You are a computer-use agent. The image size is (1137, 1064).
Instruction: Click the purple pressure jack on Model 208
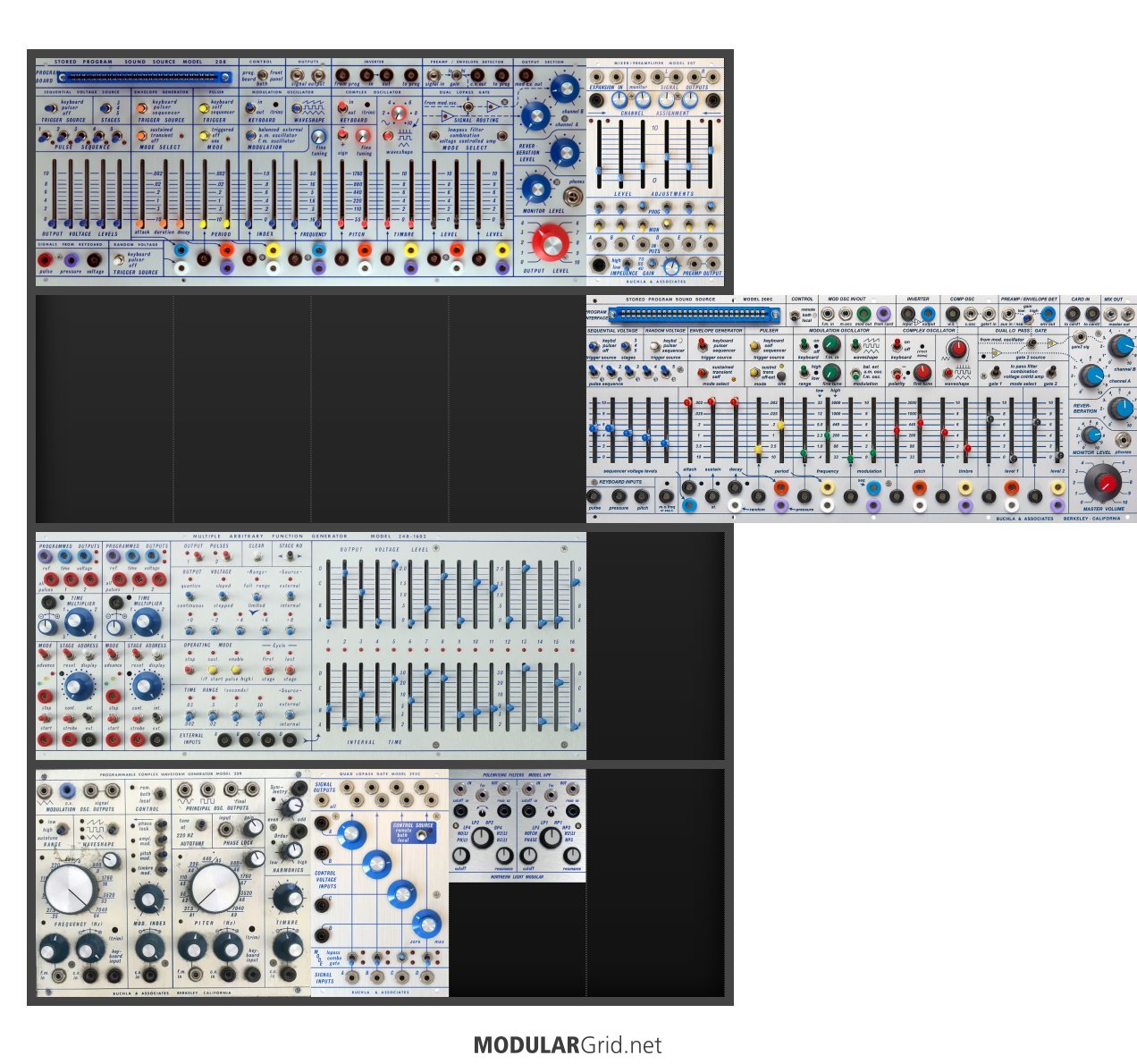coord(71,259)
